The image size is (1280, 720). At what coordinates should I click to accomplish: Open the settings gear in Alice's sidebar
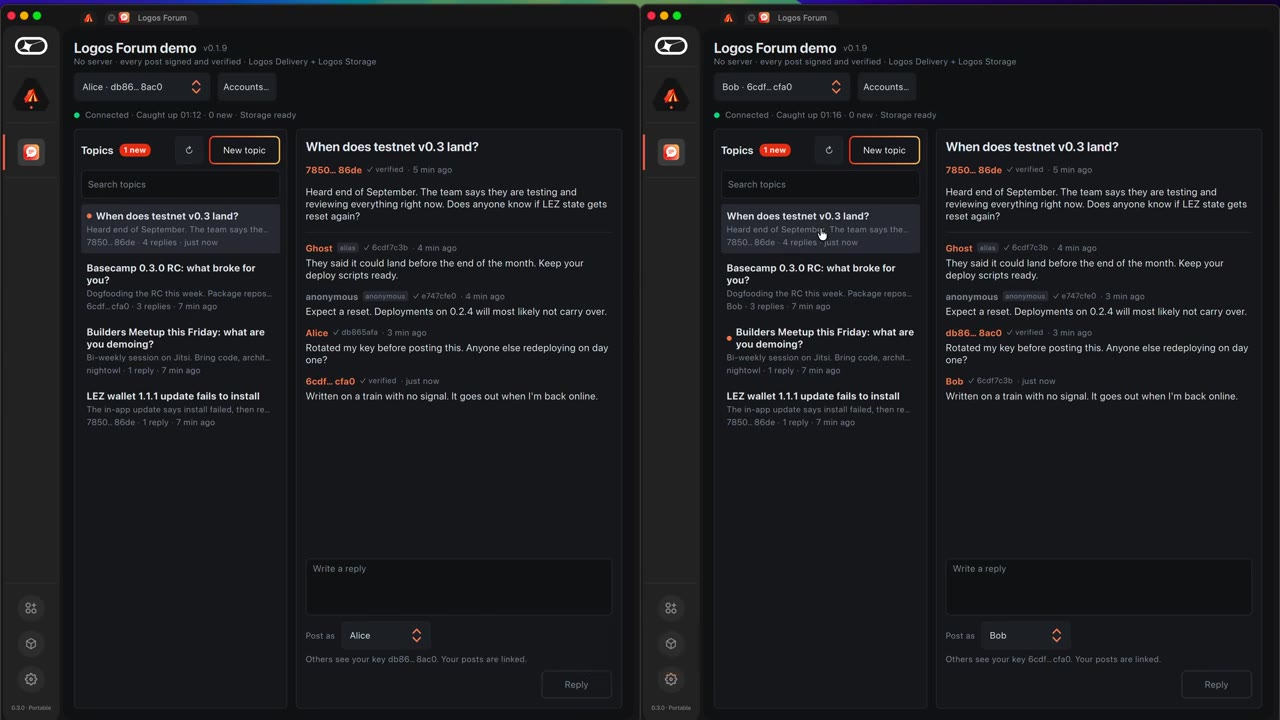[31, 679]
